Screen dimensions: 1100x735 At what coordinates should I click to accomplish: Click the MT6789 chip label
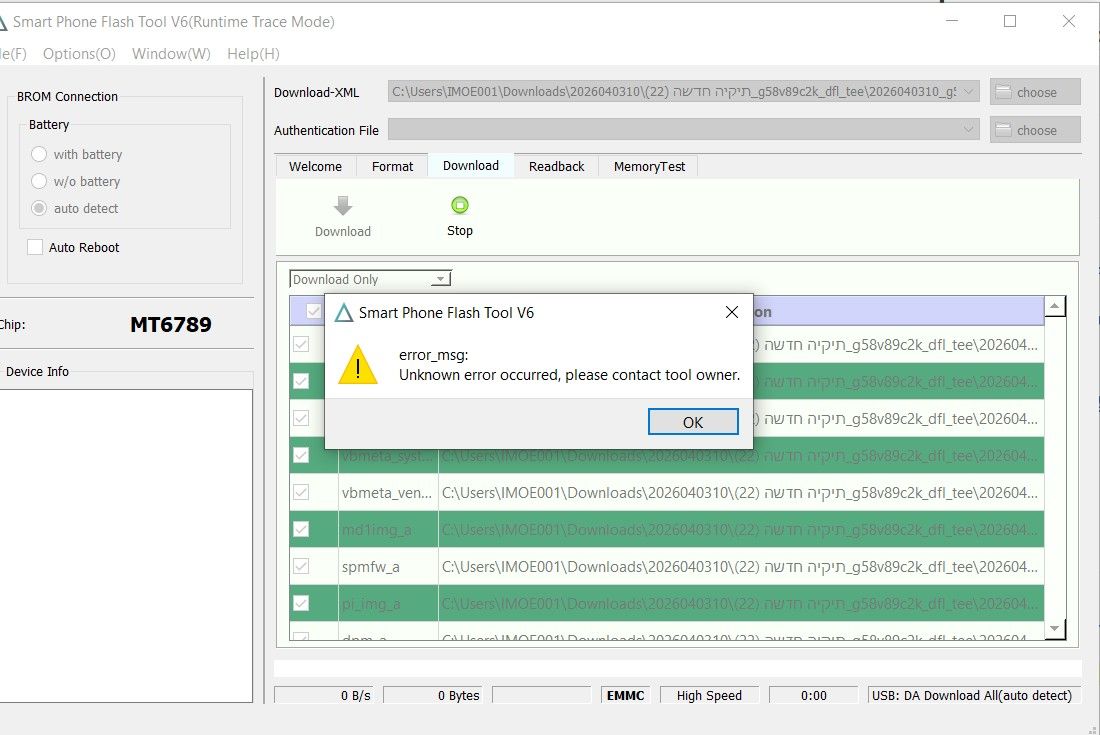(x=170, y=325)
